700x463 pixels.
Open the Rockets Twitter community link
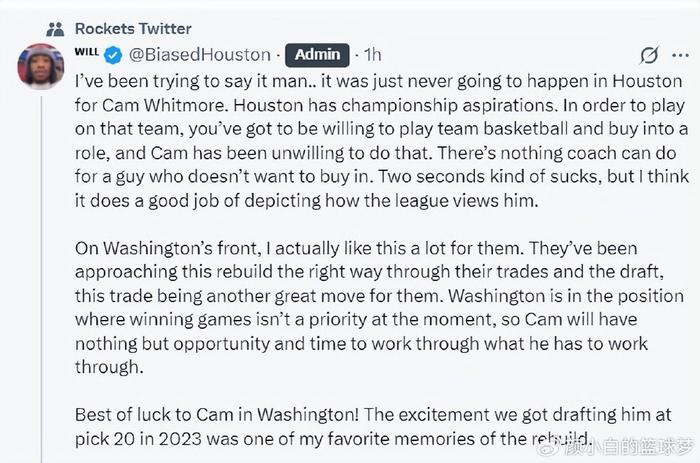pos(133,28)
